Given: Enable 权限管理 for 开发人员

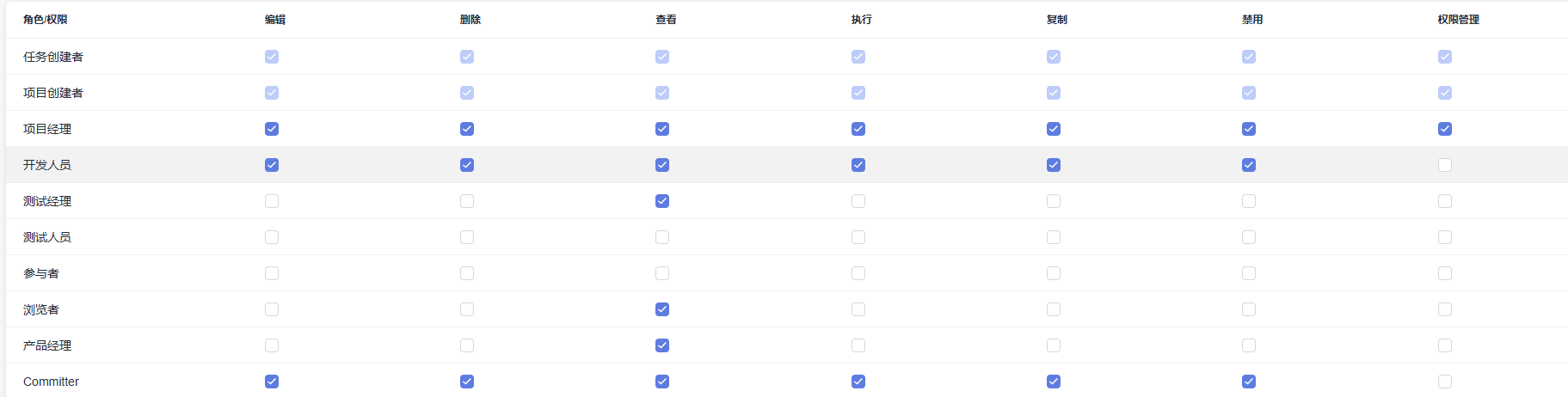Looking at the screenshot, I should [1445, 165].
